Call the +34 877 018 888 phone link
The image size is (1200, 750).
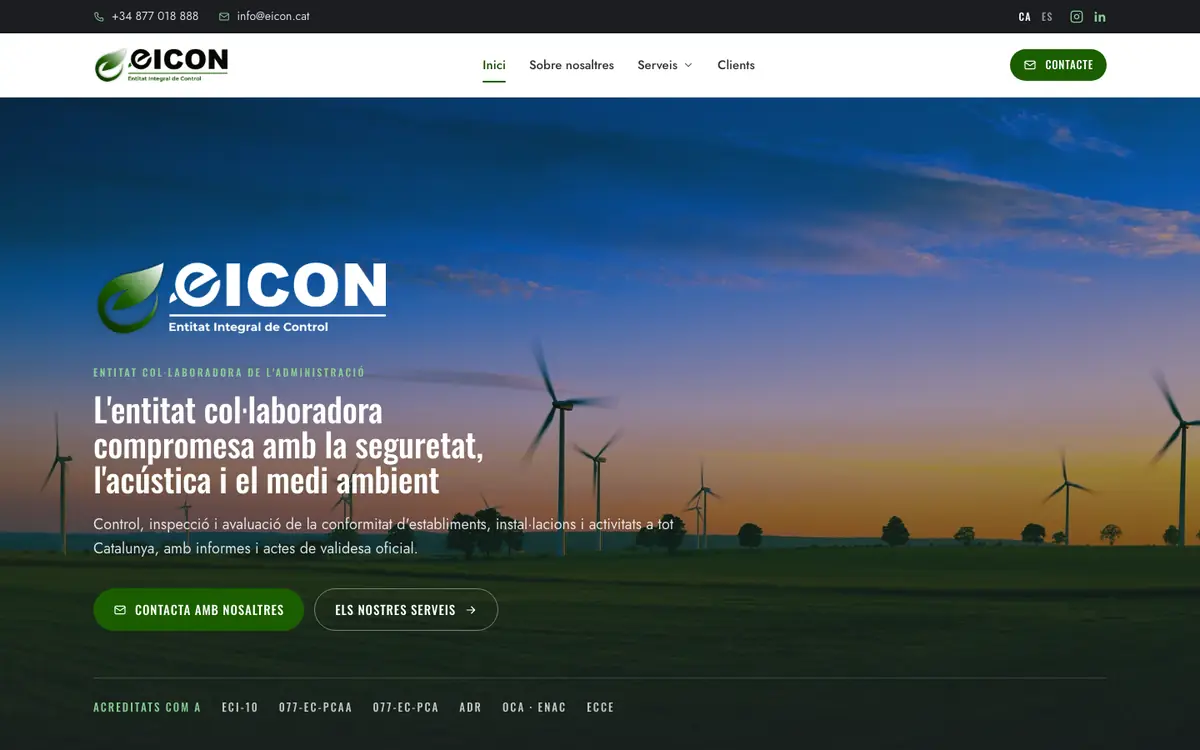coord(146,16)
